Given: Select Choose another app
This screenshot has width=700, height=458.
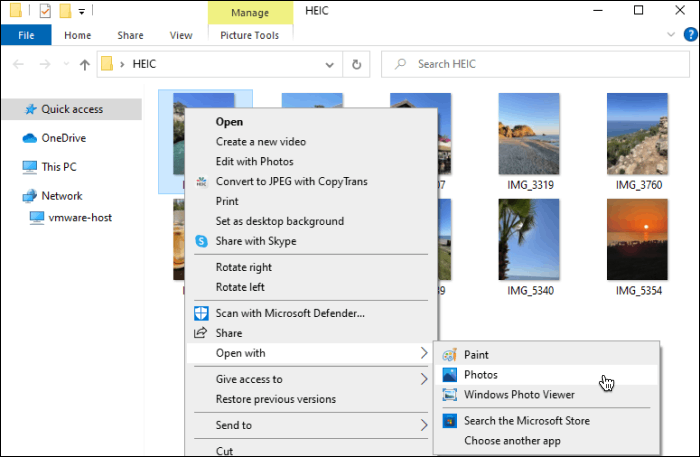Looking at the screenshot, I should (x=546, y=441).
